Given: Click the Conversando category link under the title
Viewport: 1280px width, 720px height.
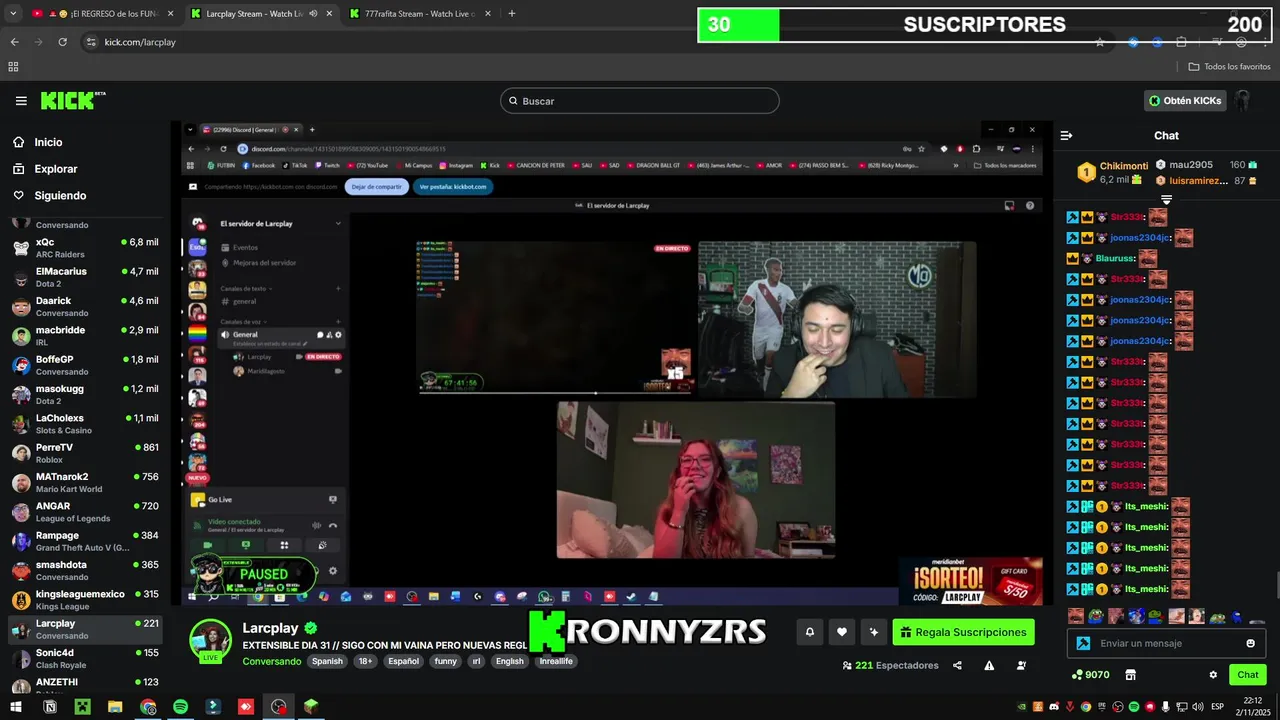Looking at the screenshot, I should click(x=271, y=661).
